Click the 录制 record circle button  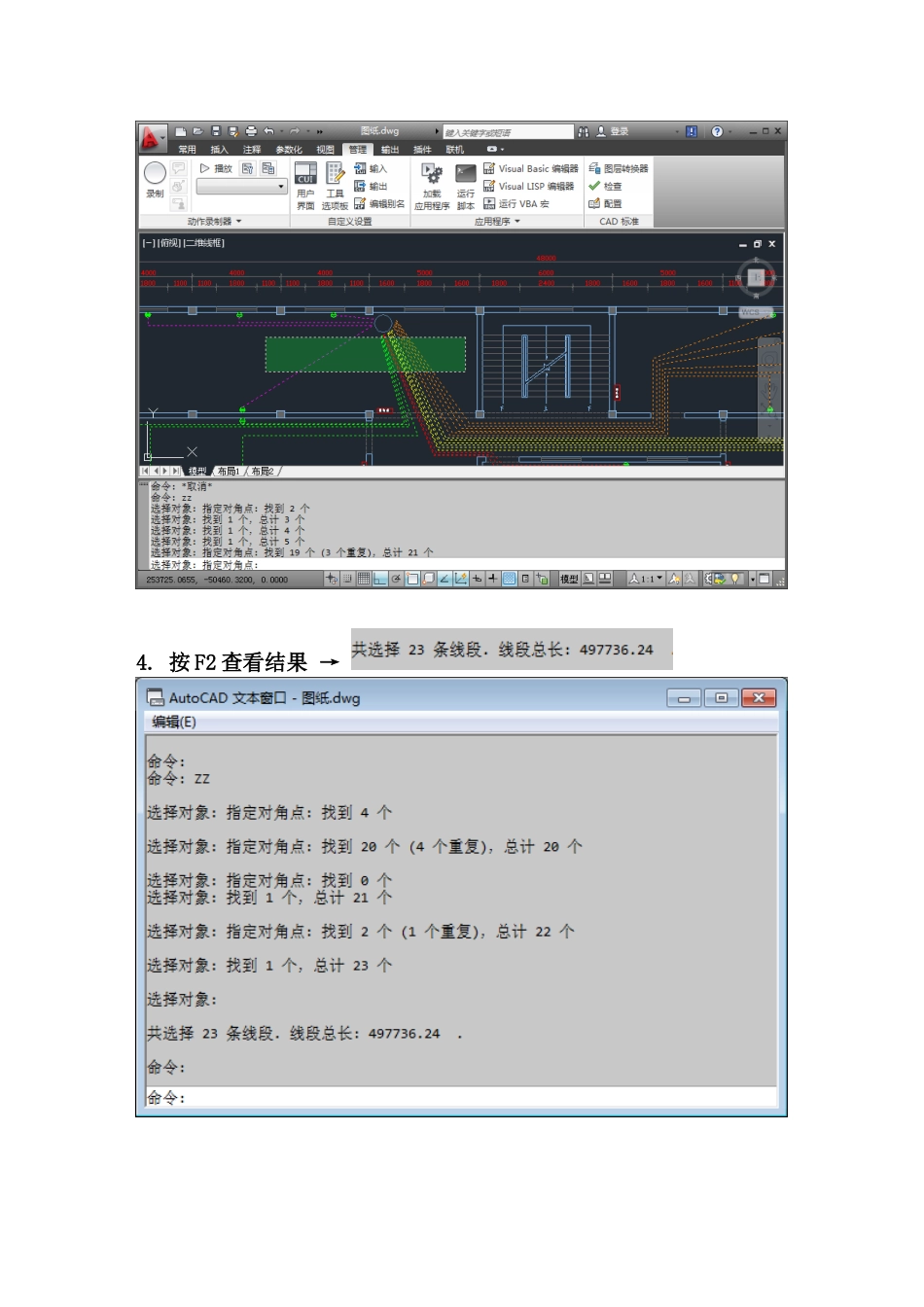155,173
